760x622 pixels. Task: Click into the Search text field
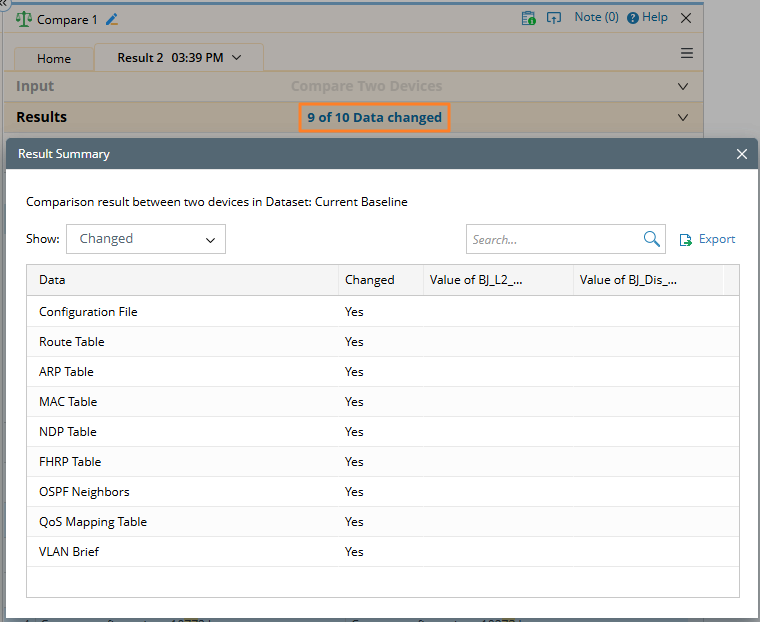[555, 240]
